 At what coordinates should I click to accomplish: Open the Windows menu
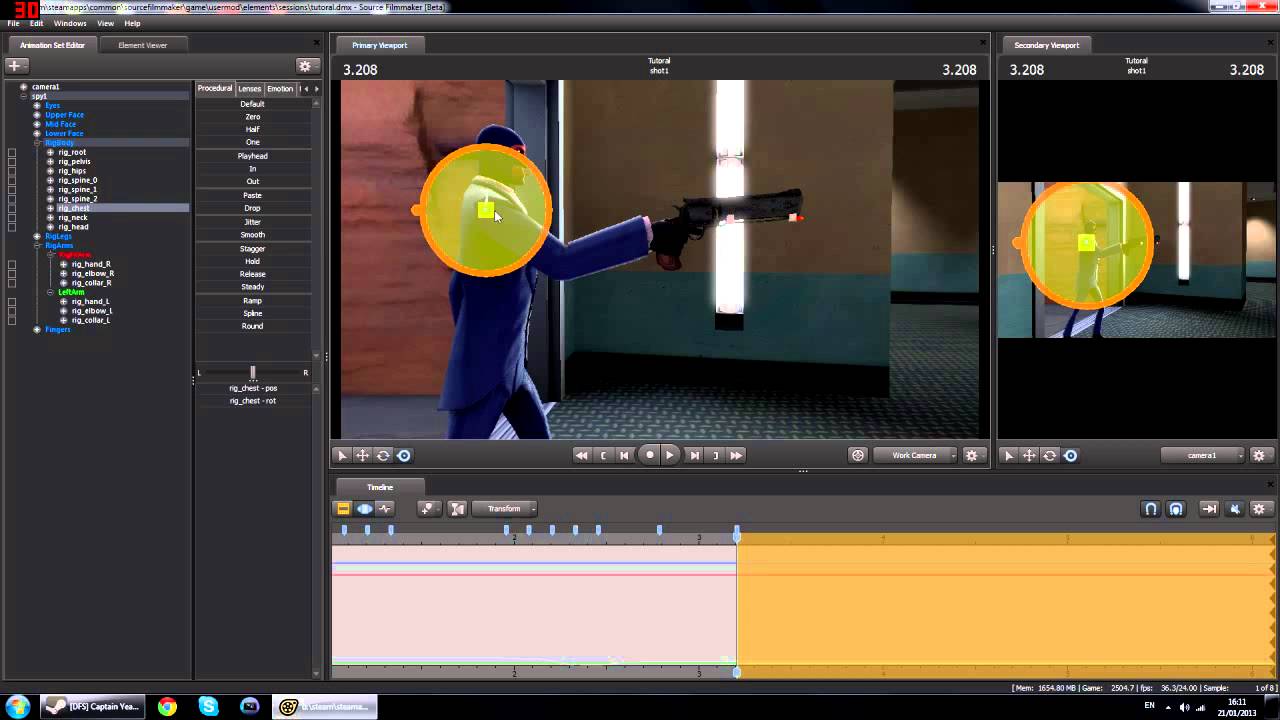(x=70, y=23)
